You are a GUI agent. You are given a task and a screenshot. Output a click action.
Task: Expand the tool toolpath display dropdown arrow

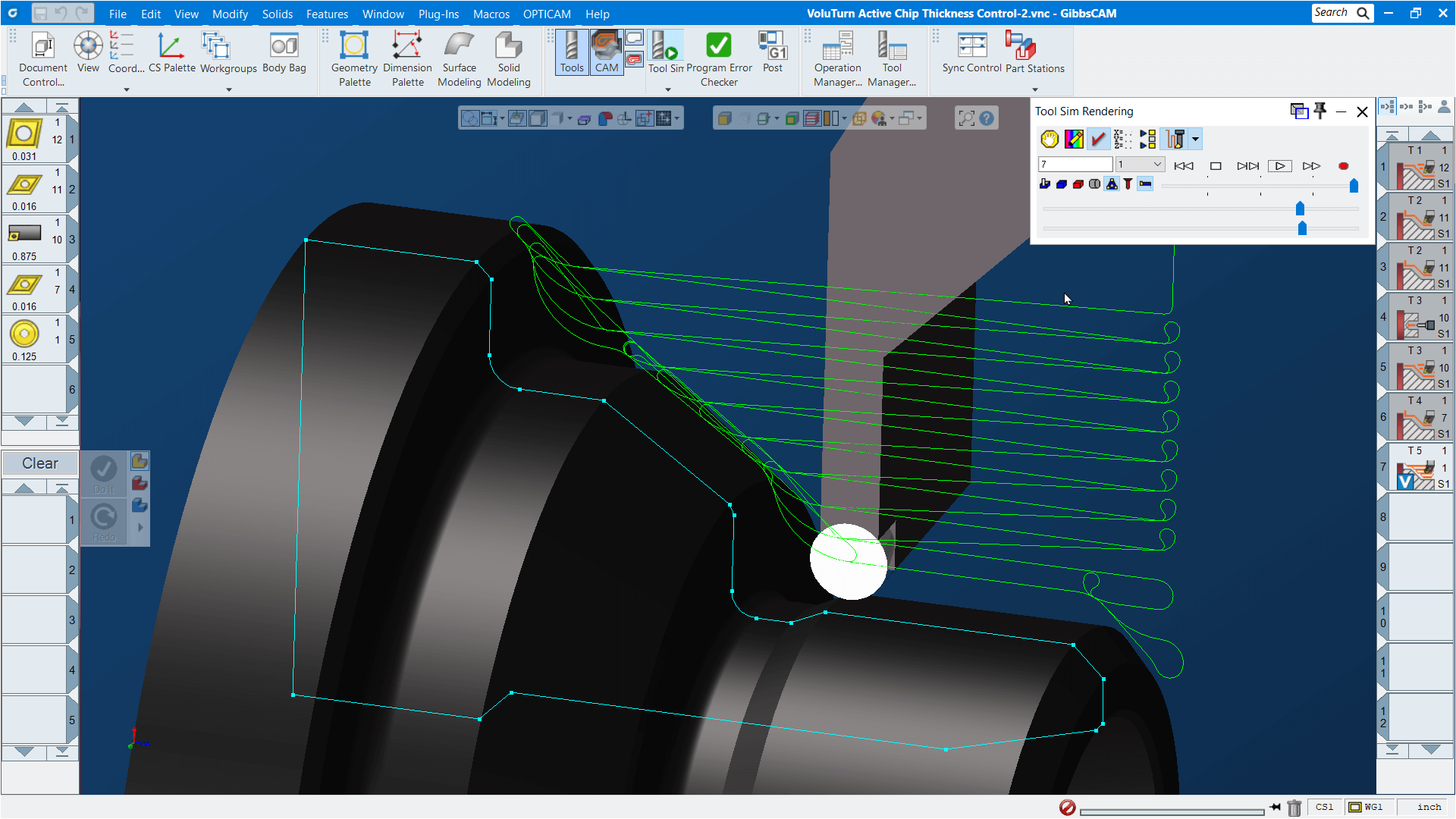point(1196,139)
